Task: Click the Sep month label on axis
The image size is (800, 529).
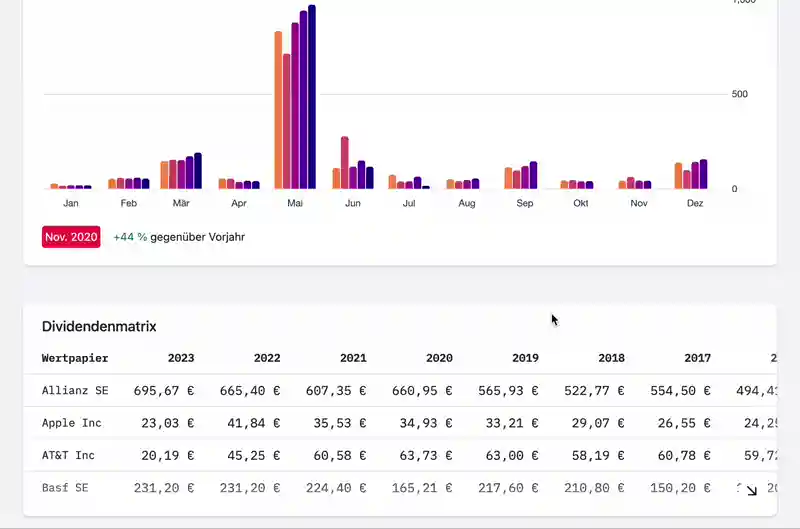Action: [525, 203]
